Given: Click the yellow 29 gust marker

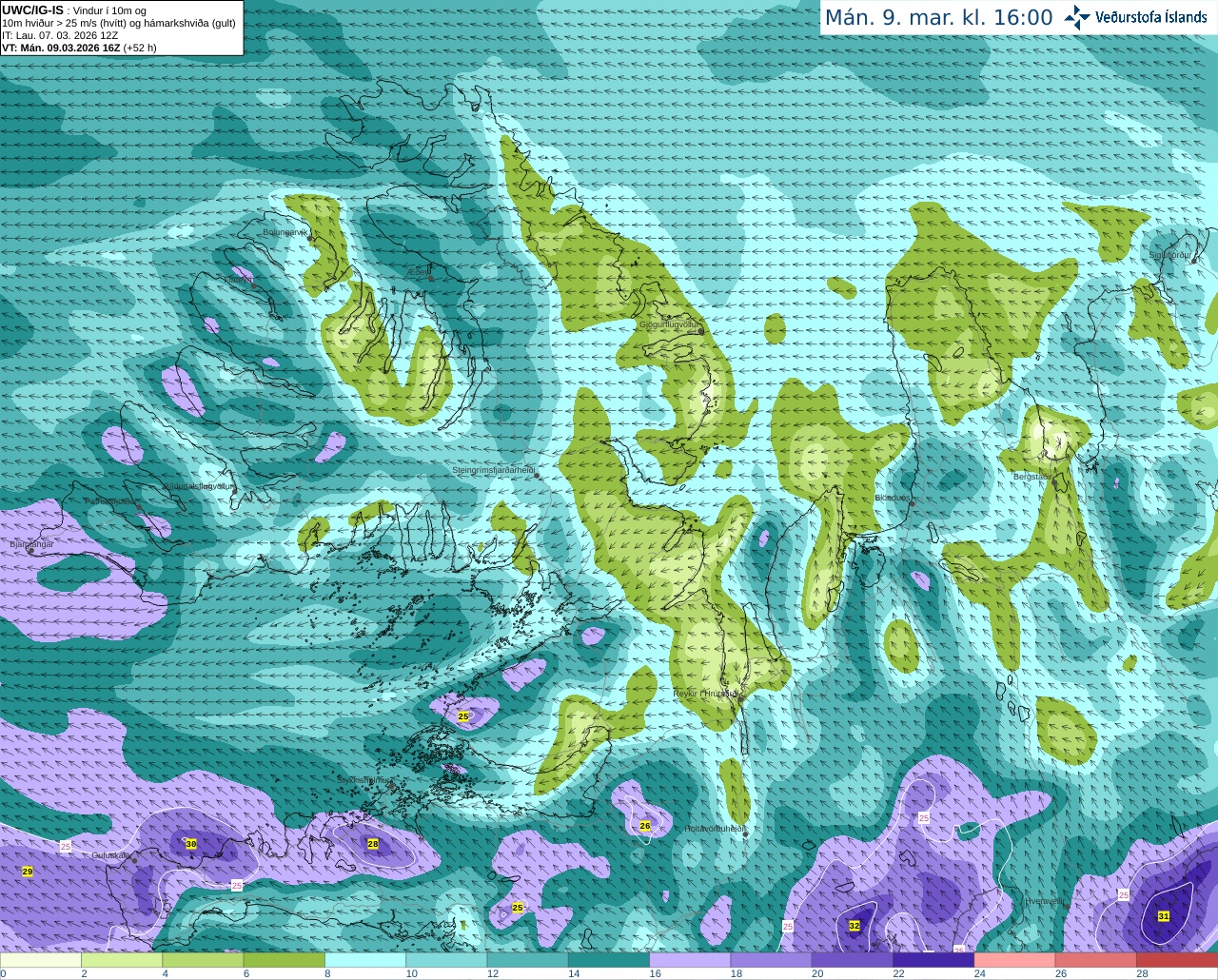Looking at the screenshot, I should (x=28, y=872).
